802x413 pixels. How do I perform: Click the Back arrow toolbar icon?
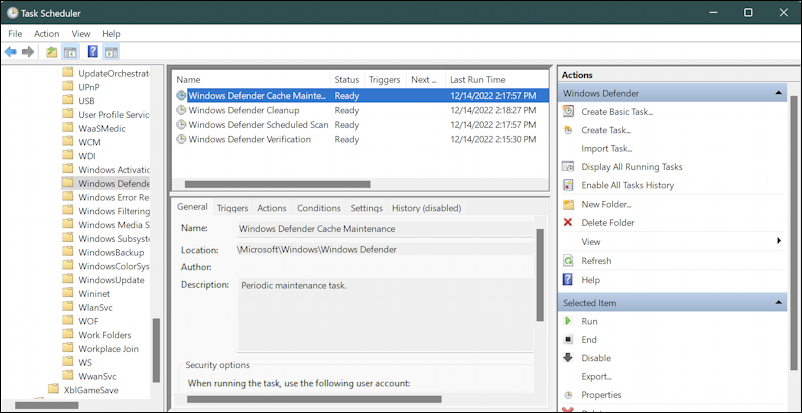pos(11,52)
